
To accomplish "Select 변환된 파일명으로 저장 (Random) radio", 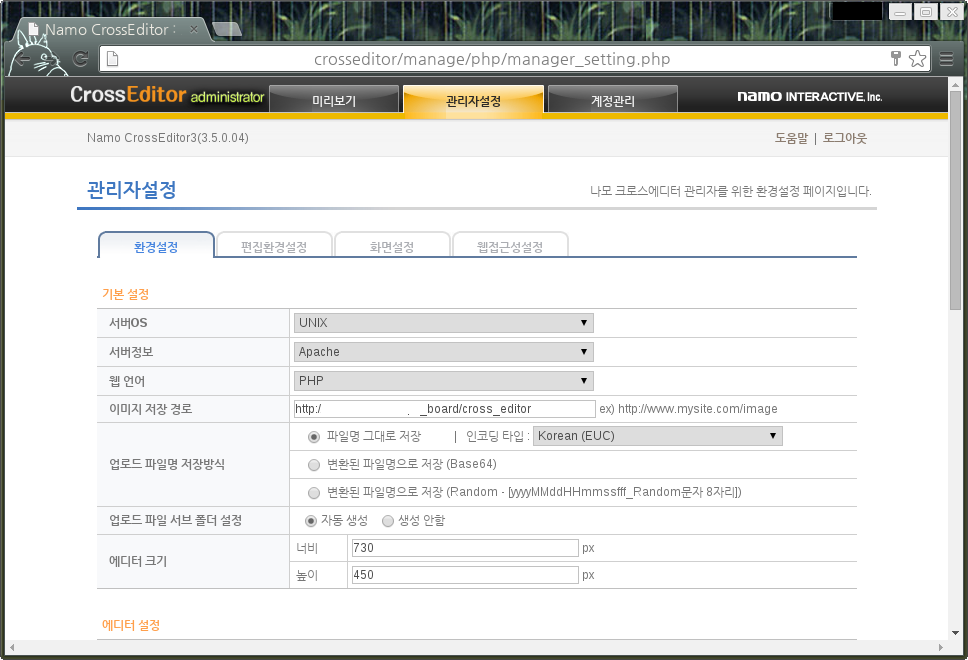I will coord(314,492).
